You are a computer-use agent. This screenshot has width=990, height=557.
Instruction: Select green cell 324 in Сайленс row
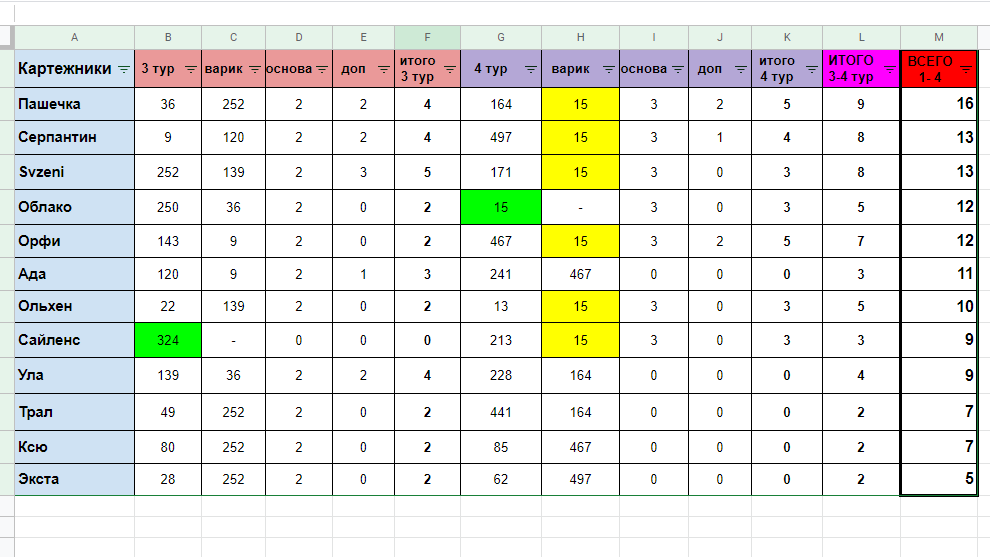point(168,340)
